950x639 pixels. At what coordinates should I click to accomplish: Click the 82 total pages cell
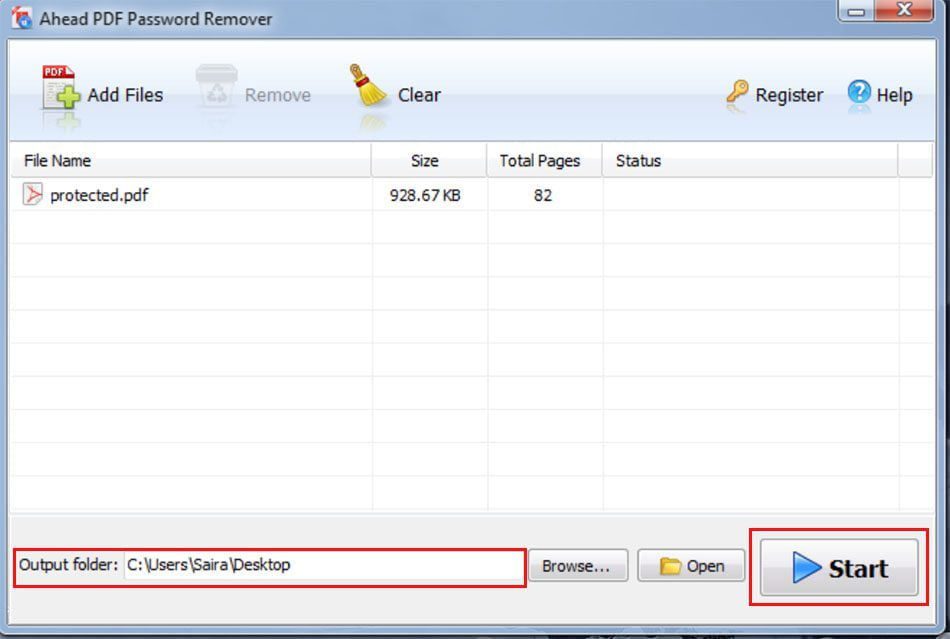(543, 195)
